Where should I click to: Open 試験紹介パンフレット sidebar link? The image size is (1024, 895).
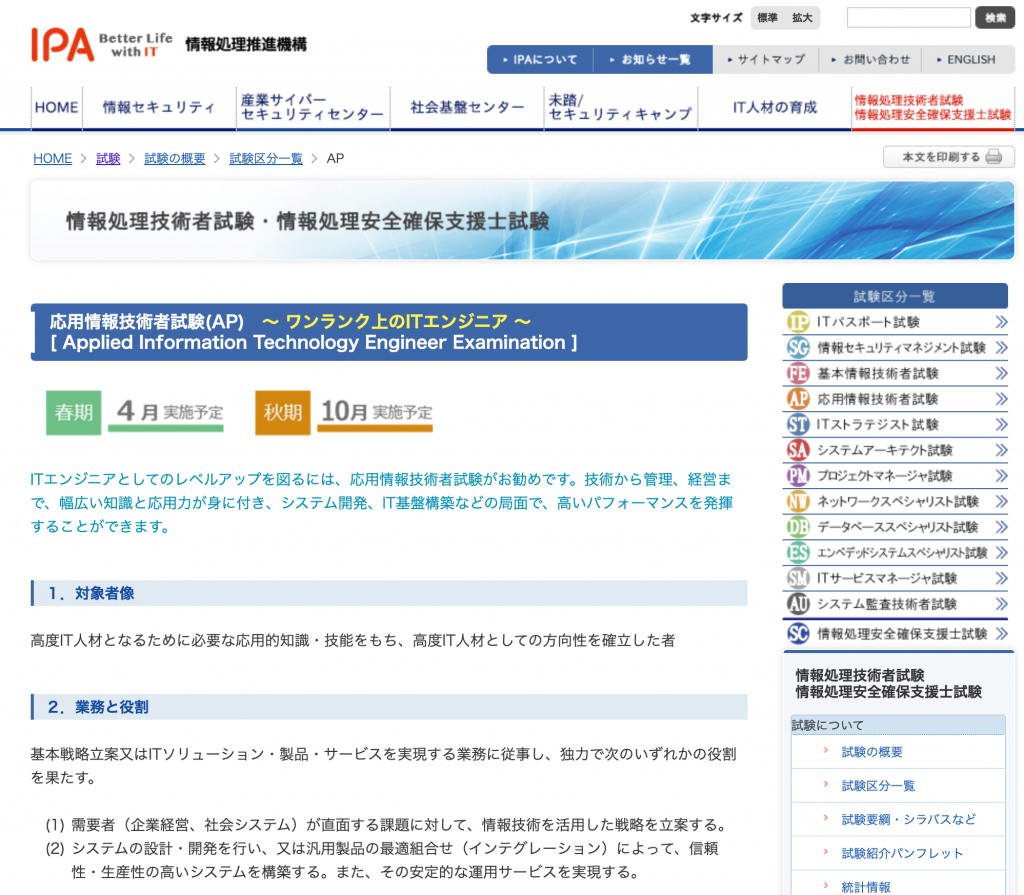[902, 853]
